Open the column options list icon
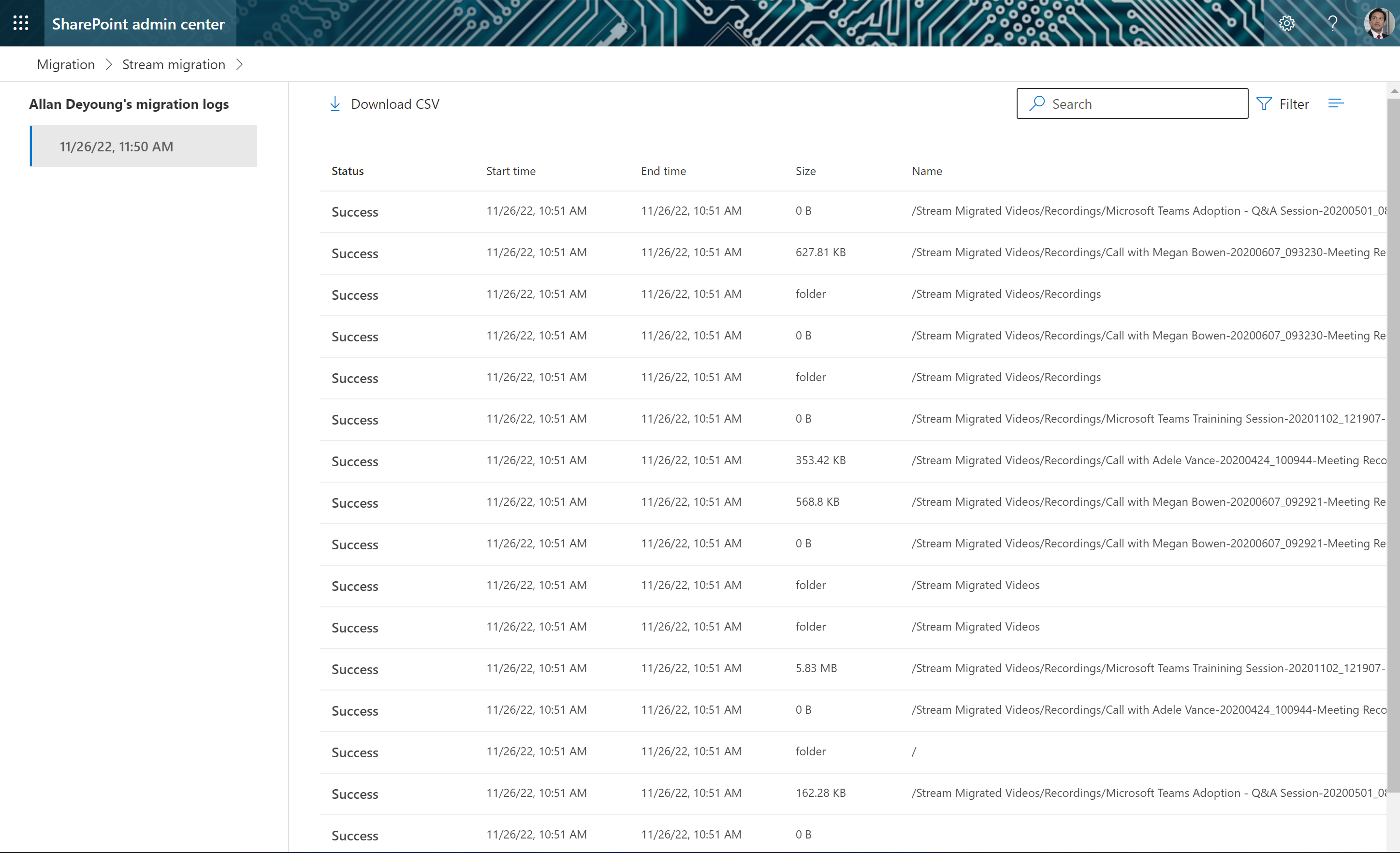 click(1336, 103)
